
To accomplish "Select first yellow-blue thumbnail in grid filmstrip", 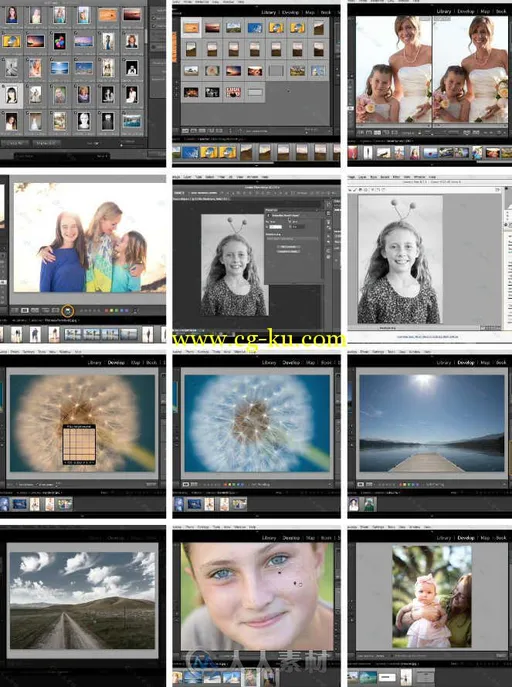I will click(x=208, y=152).
